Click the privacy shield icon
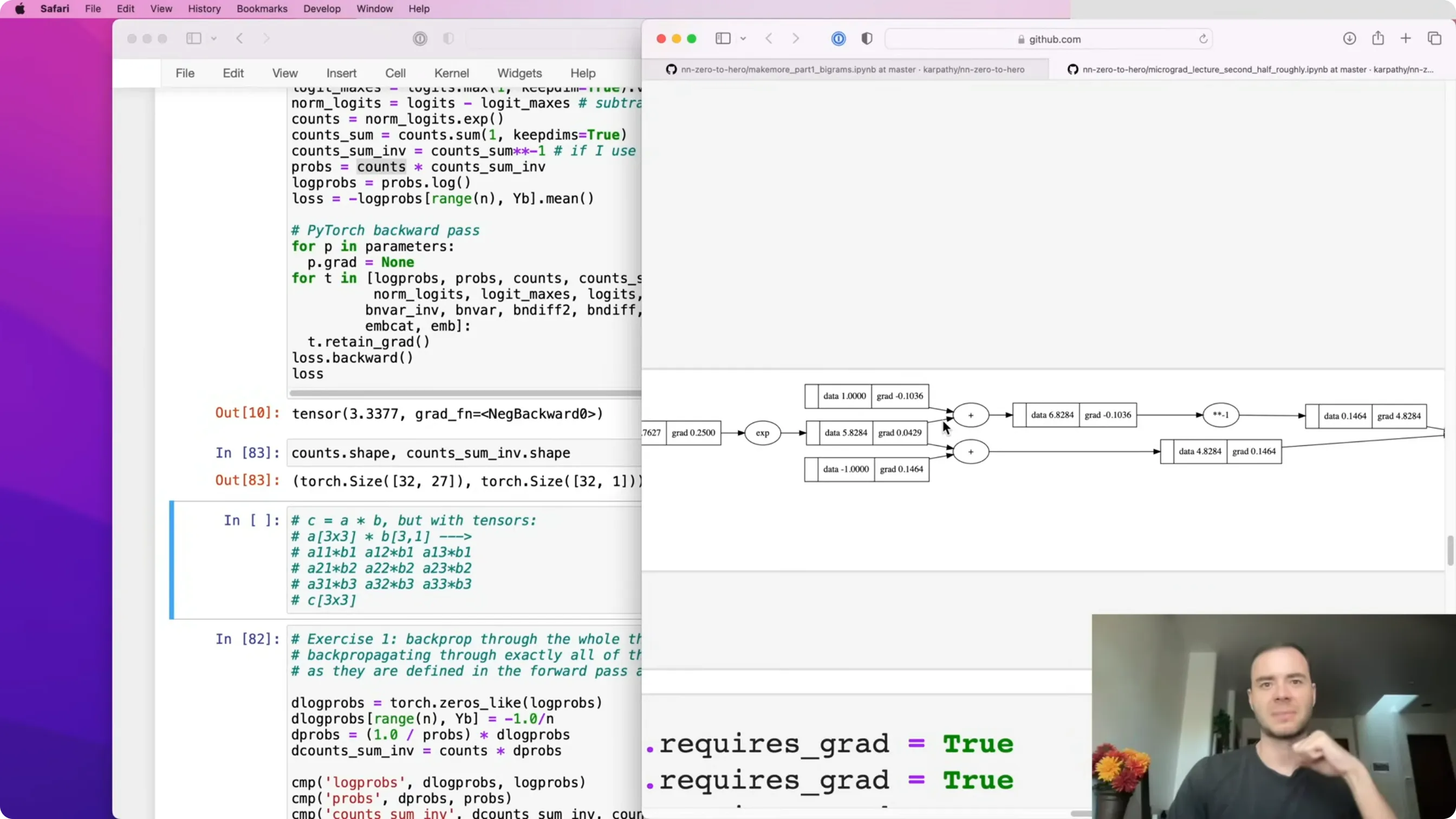This screenshot has width=1456, height=819. [867, 38]
